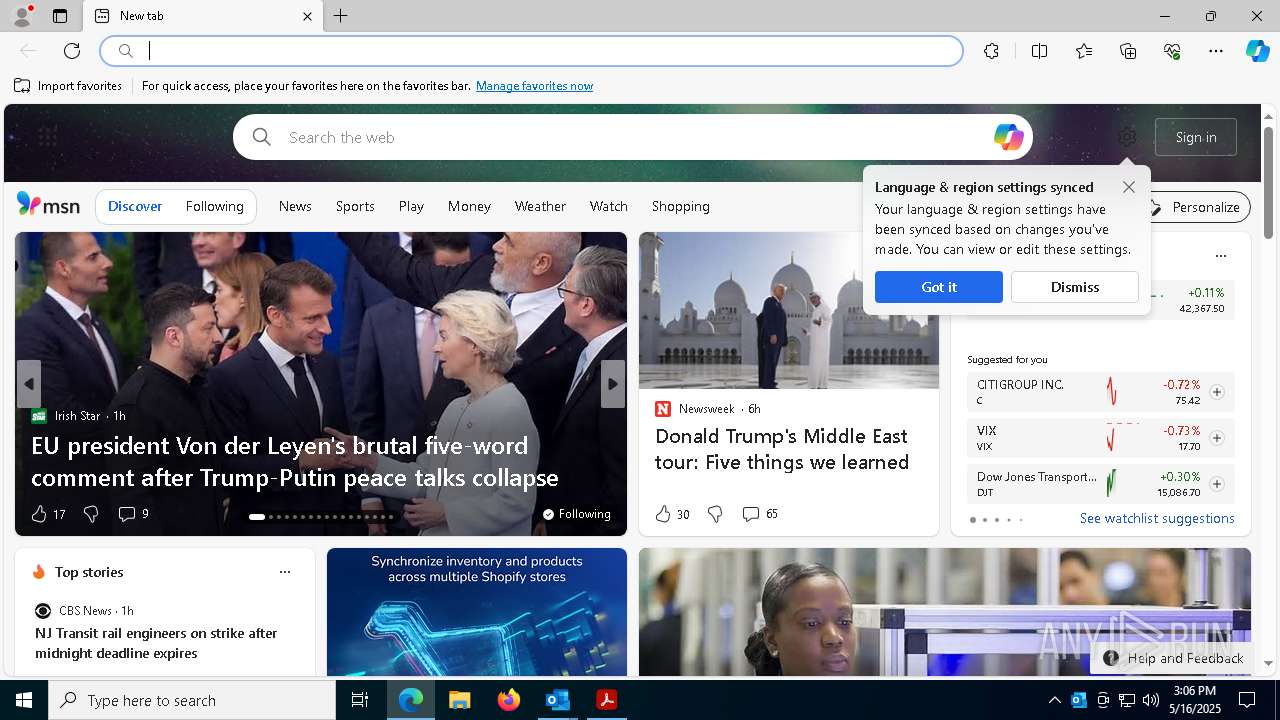Open EU president Von der Leyen headline
This screenshot has height=720, width=1280.
295,461
